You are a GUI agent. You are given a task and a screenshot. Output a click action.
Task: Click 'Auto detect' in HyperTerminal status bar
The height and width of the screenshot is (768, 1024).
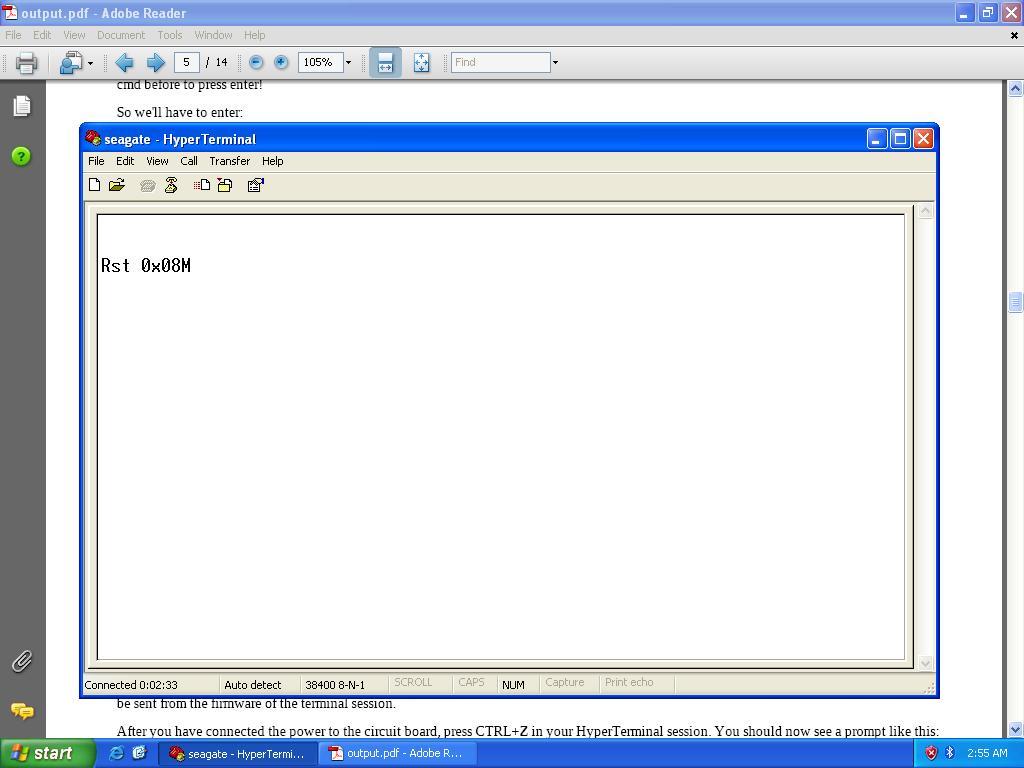pyautogui.click(x=253, y=685)
